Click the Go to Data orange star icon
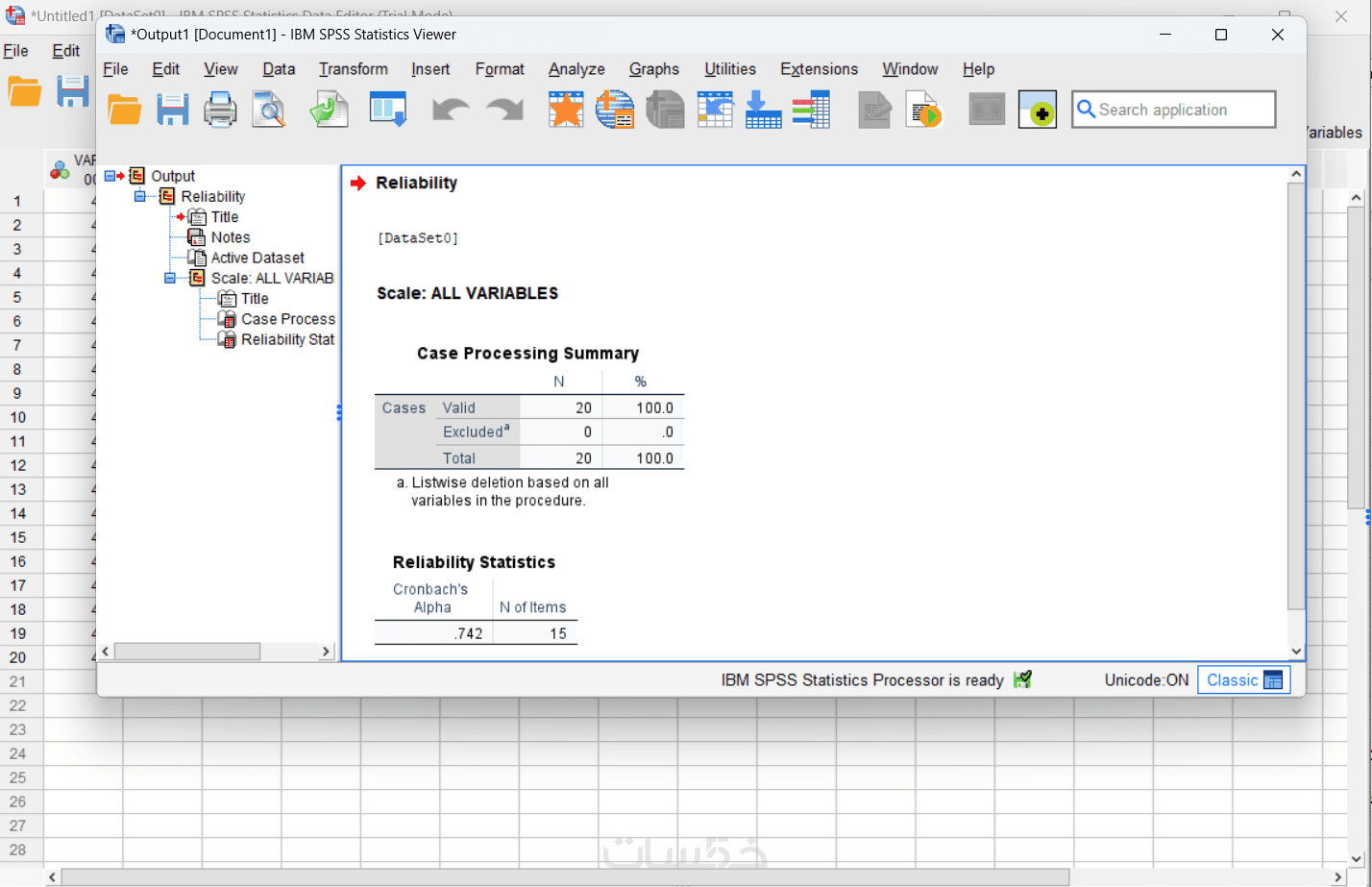Image resolution: width=1372 pixels, height=887 pixels. 566,110
